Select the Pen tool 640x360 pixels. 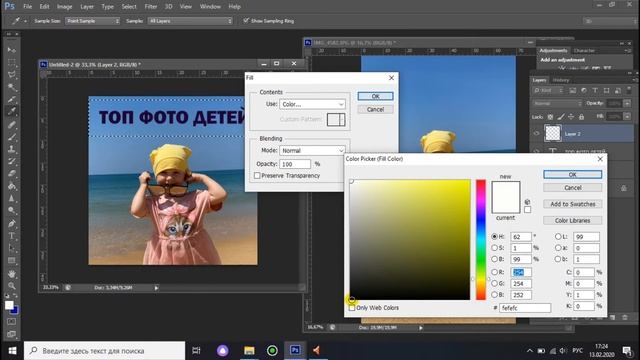click(12, 223)
